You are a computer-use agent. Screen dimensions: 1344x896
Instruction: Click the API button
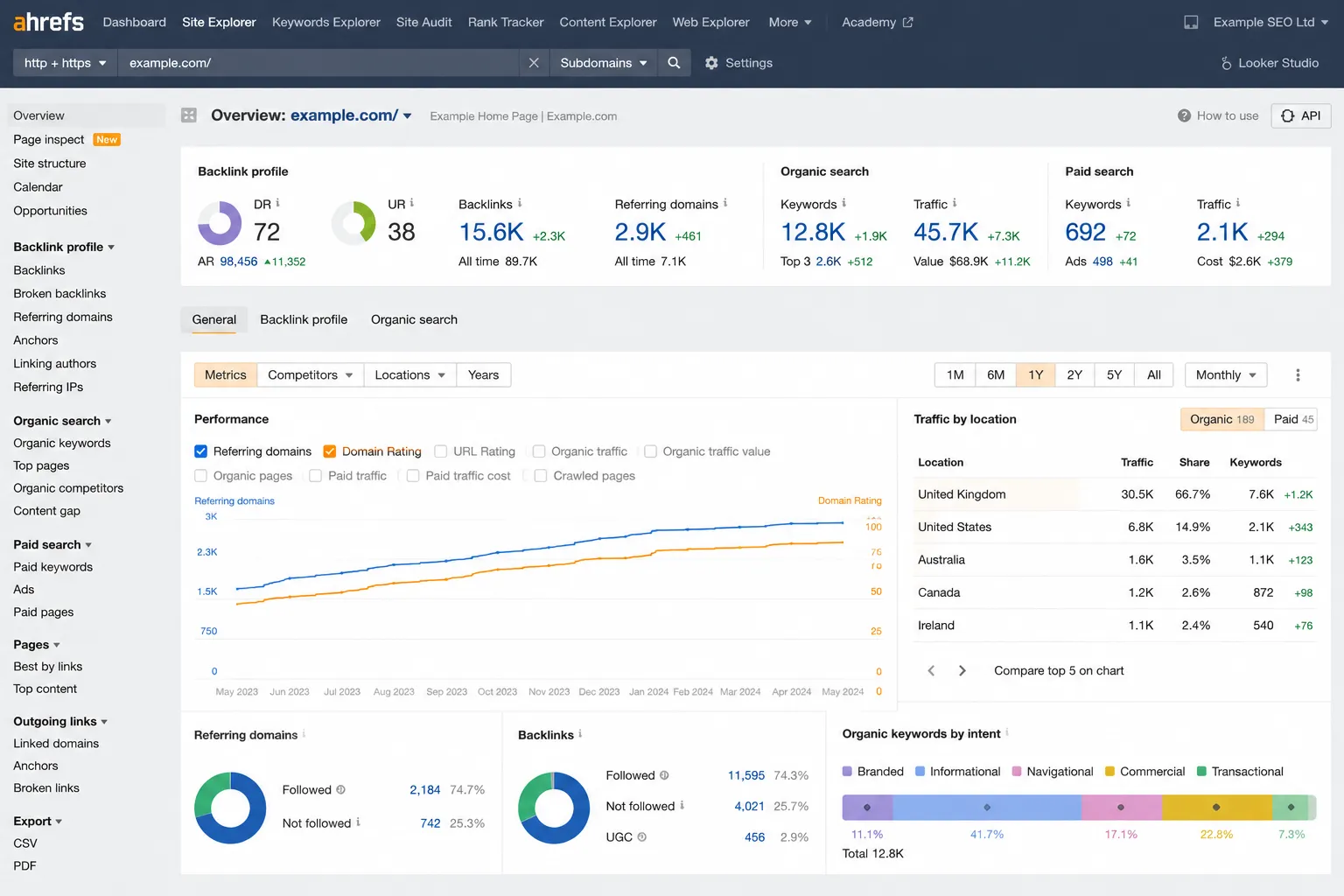[1301, 115]
